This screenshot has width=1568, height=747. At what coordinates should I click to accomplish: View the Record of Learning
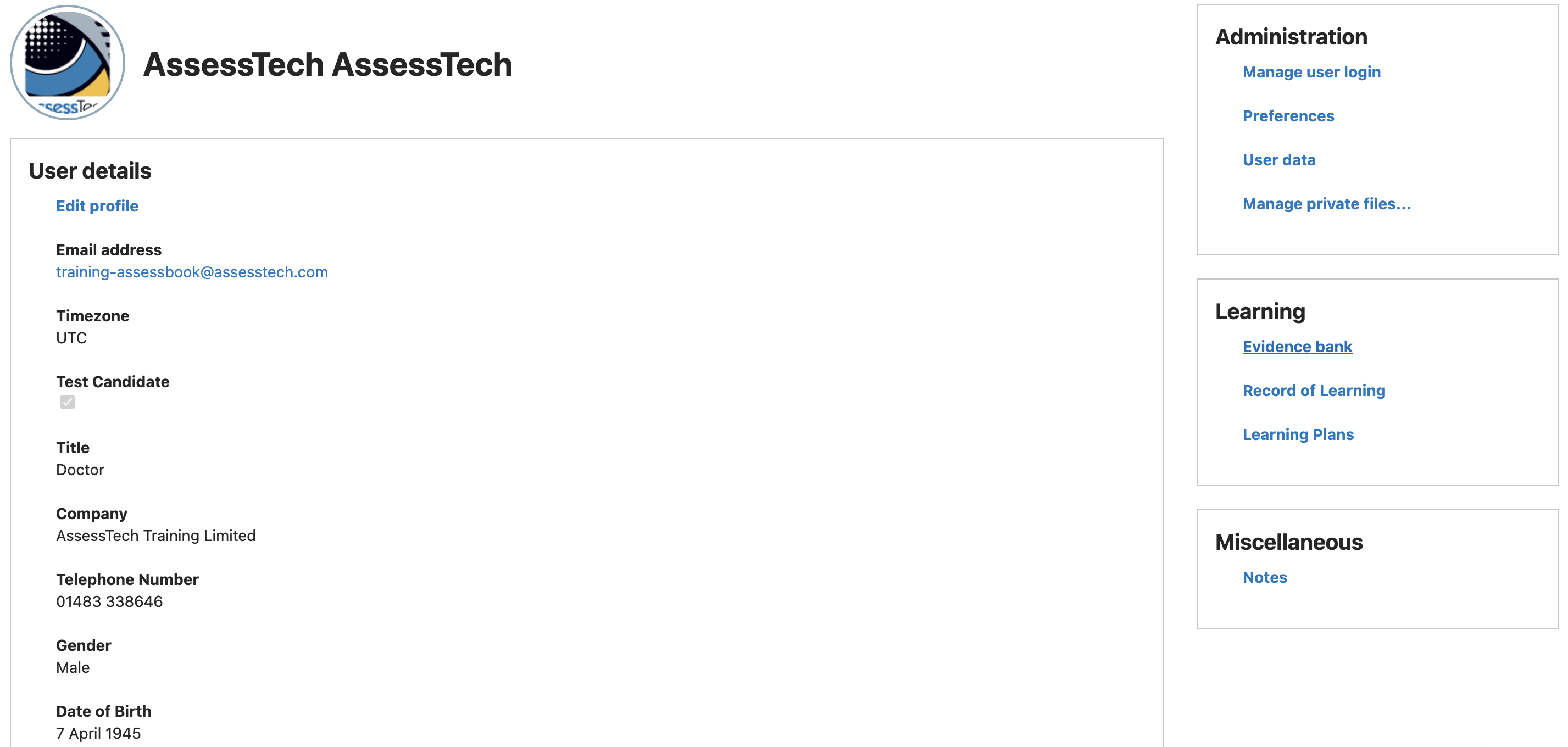1314,391
